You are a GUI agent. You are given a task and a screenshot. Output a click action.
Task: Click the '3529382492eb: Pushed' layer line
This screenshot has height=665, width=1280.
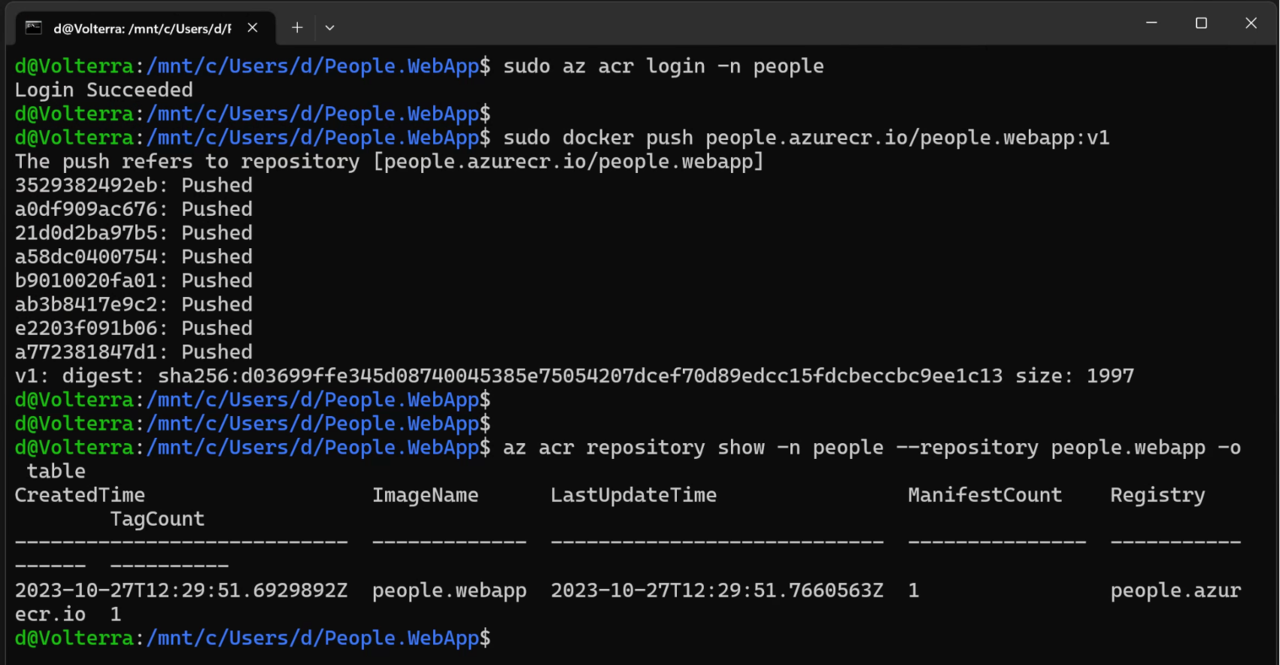130,184
